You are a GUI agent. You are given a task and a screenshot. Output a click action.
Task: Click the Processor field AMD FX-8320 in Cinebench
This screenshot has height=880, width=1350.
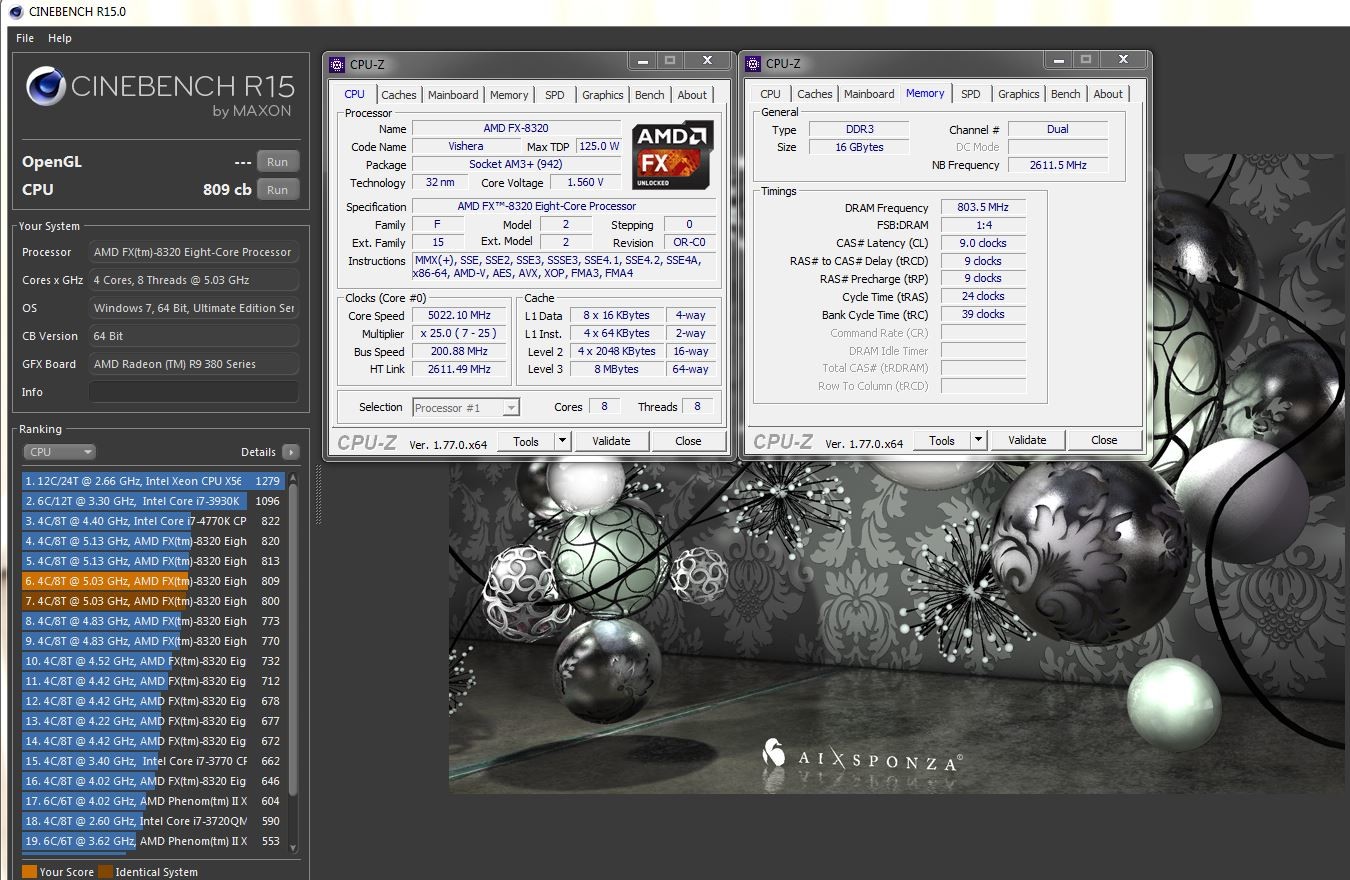tap(194, 252)
